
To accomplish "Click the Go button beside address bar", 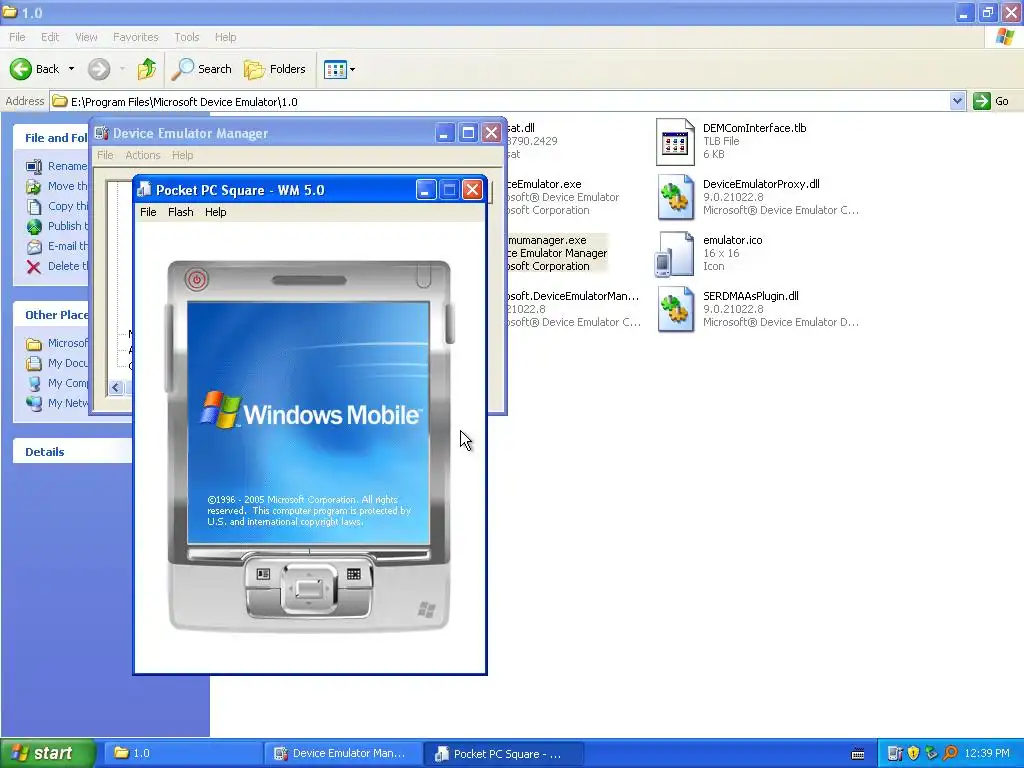I will click(x=991, y=101).
